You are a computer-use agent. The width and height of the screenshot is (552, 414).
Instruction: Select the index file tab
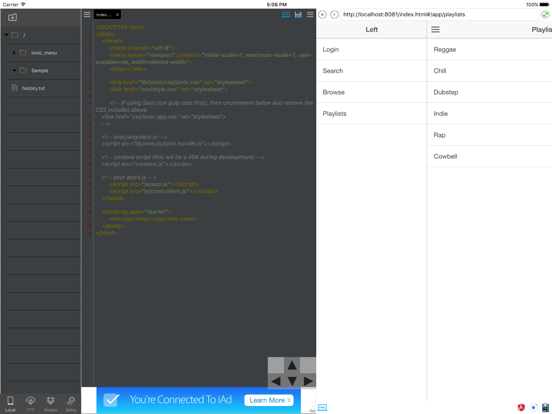[x=104, y=14]
